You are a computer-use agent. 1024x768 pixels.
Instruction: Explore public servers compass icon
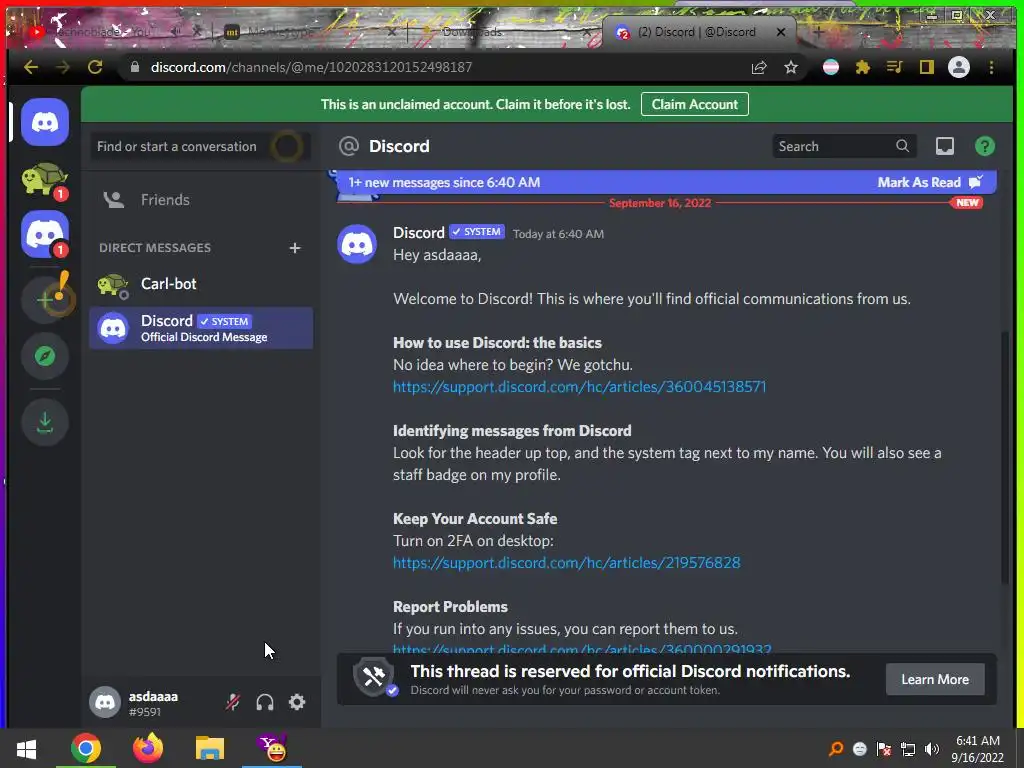pyautogui.click(x=44, y=356)
